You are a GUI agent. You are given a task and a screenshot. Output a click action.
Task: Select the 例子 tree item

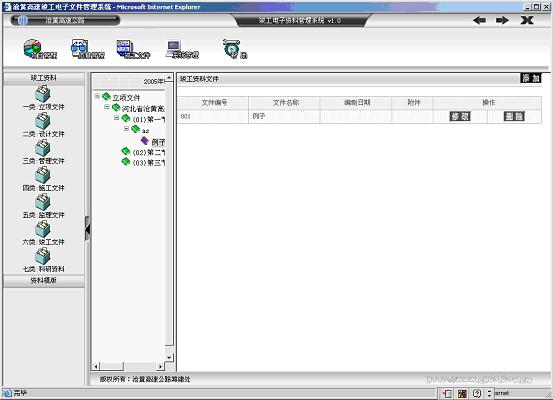158,142
